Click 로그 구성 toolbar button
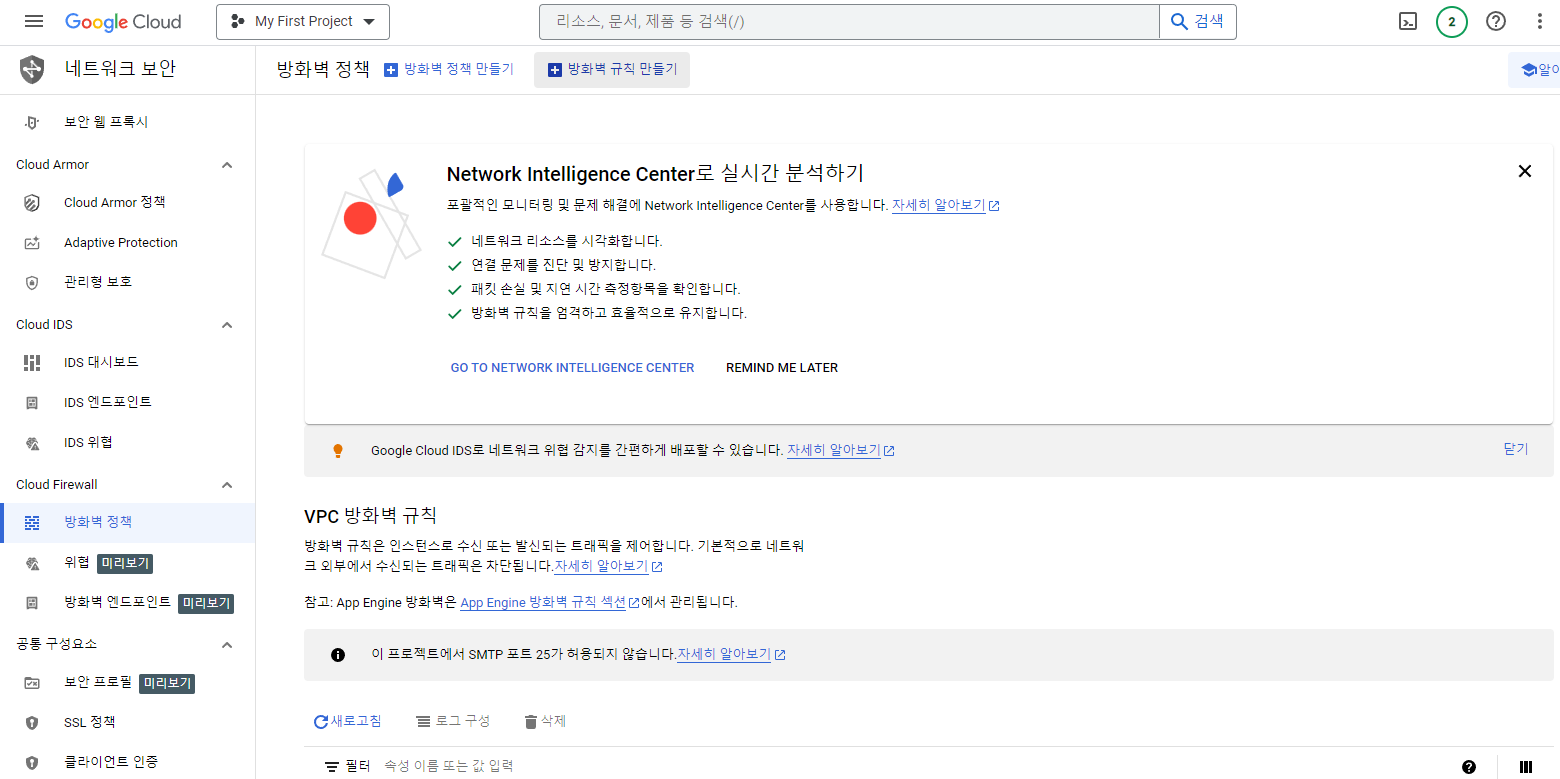Viewport: 1560px width, 779px height. tap(453, 721)
